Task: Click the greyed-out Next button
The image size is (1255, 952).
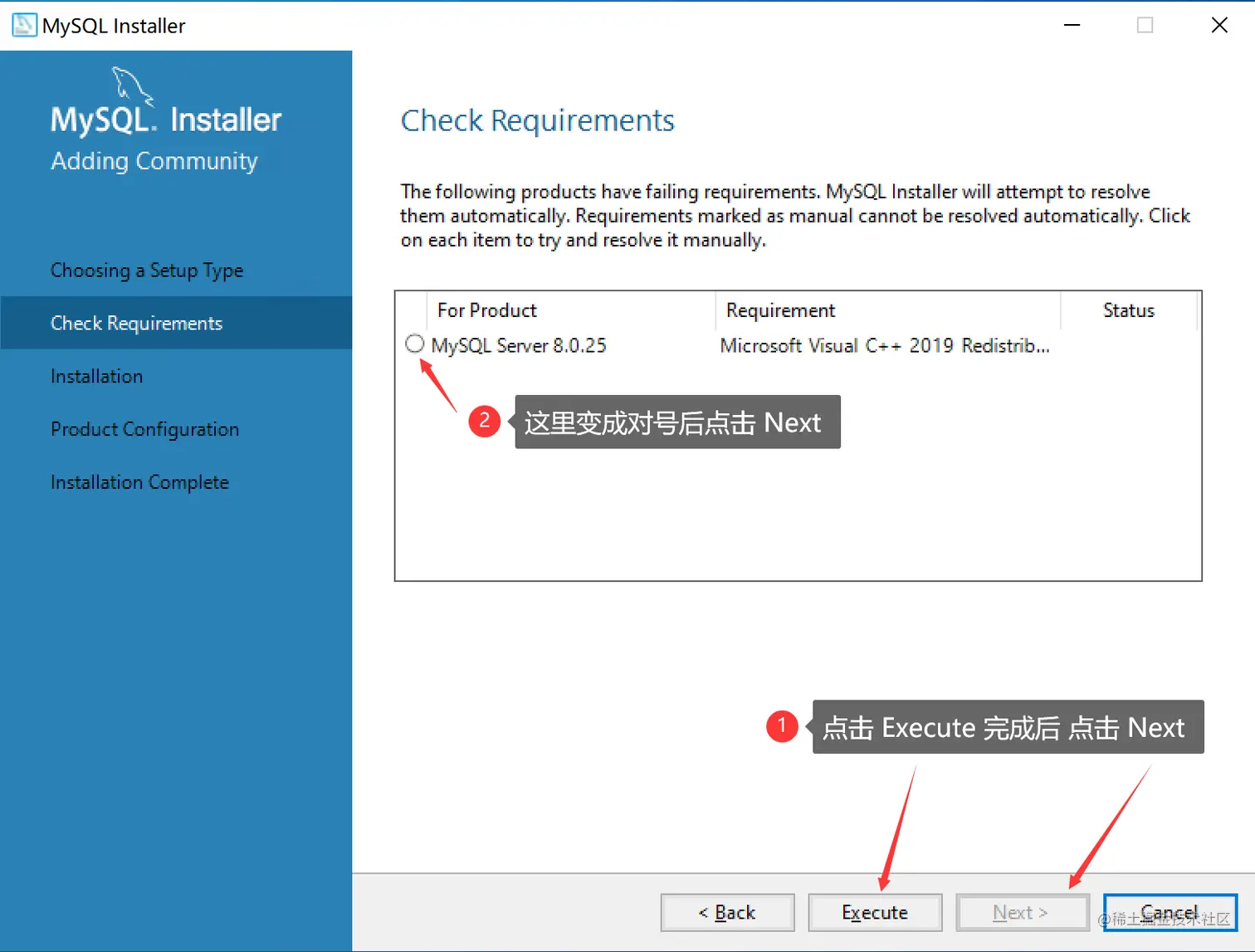Action: coord(1022,912)
